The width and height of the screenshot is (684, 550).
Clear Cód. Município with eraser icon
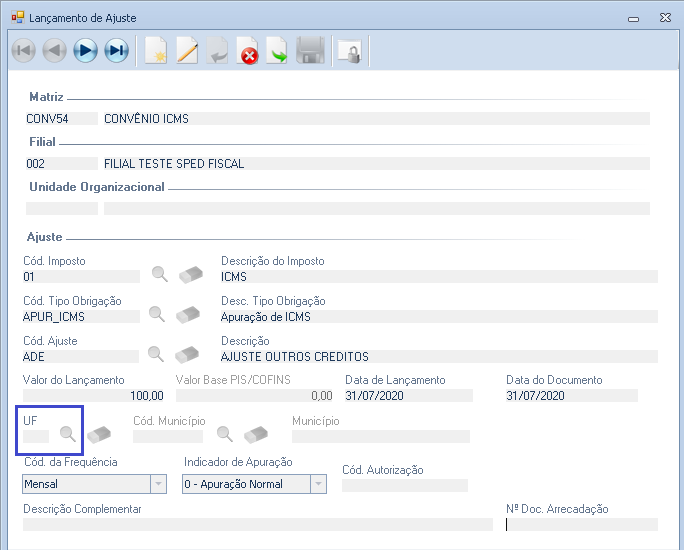point(256,434)
